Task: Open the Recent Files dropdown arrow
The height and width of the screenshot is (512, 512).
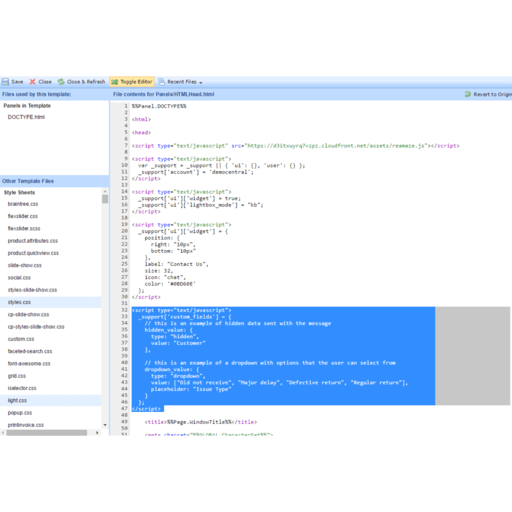Action: (201, 82)
